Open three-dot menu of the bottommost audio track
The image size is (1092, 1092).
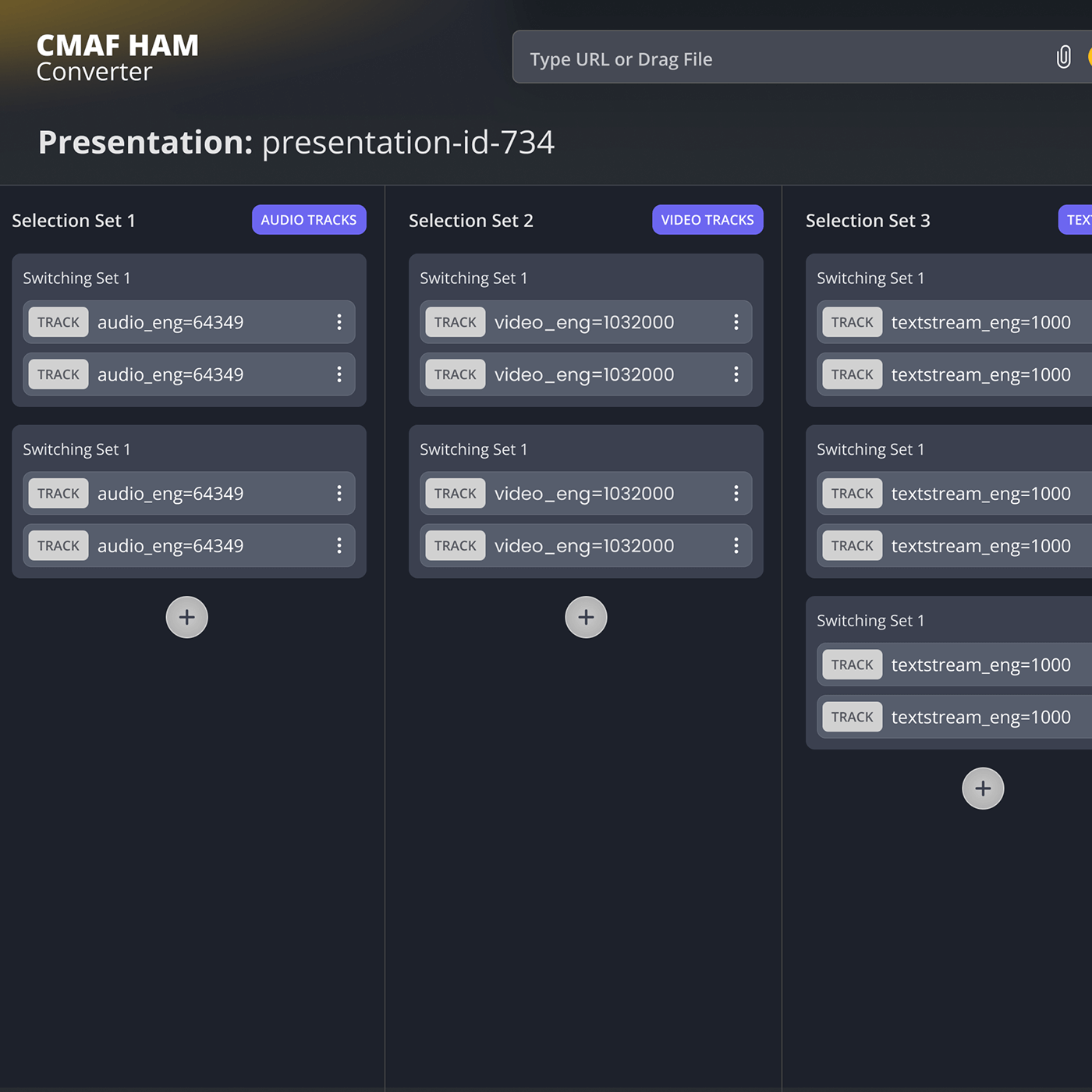pos(339,546)
